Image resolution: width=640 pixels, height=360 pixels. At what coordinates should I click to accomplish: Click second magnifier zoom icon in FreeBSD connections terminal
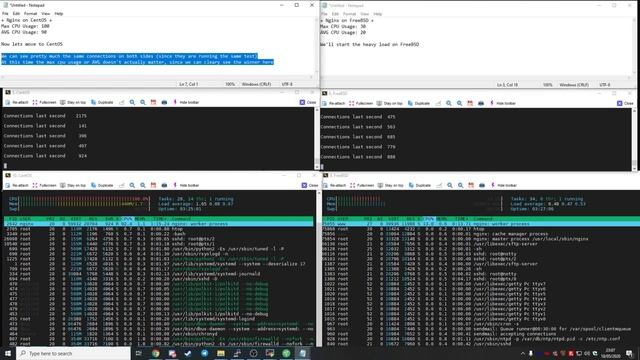coord(460,103)
